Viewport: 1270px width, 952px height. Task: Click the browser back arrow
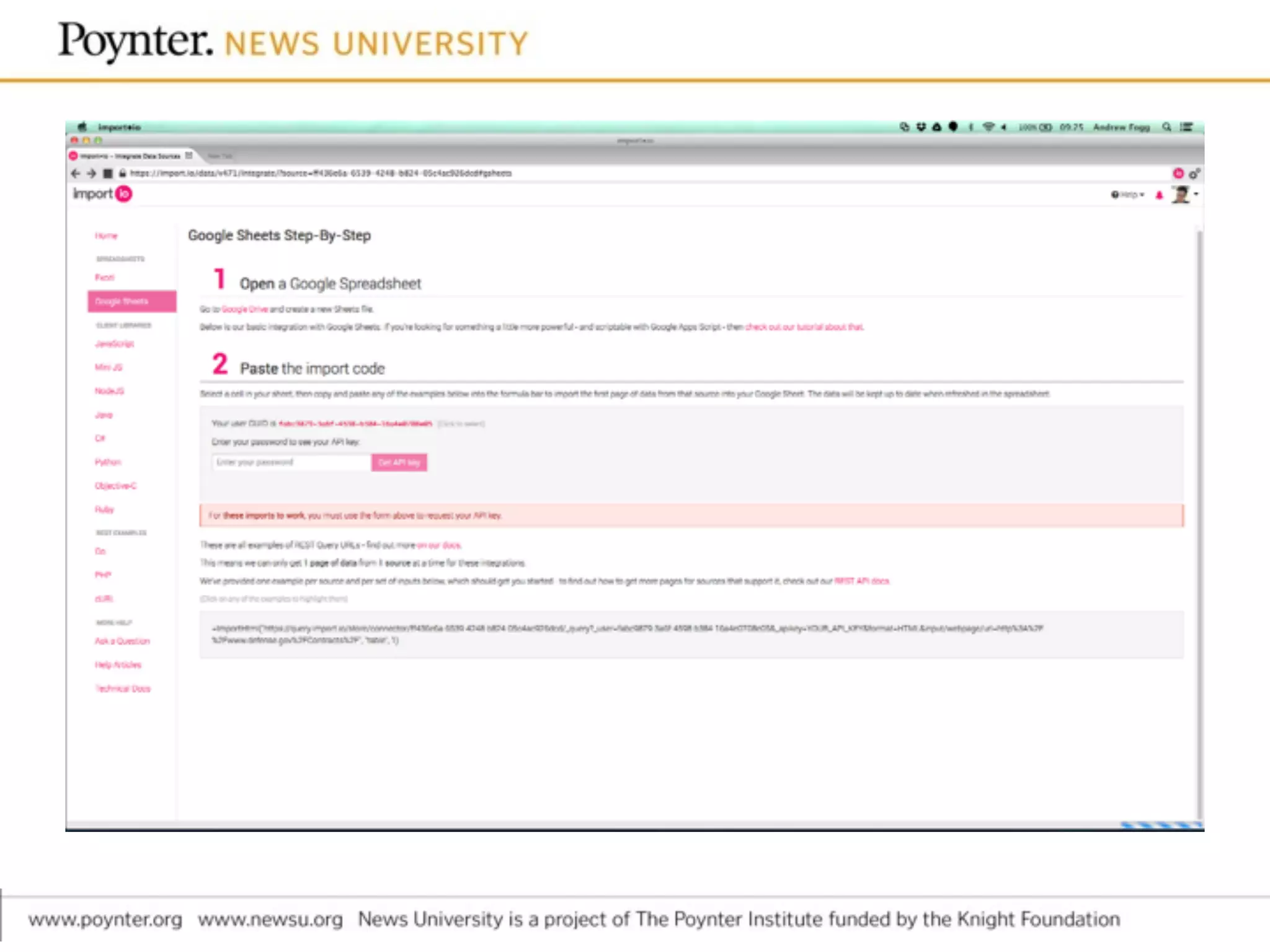click(76, 174)
